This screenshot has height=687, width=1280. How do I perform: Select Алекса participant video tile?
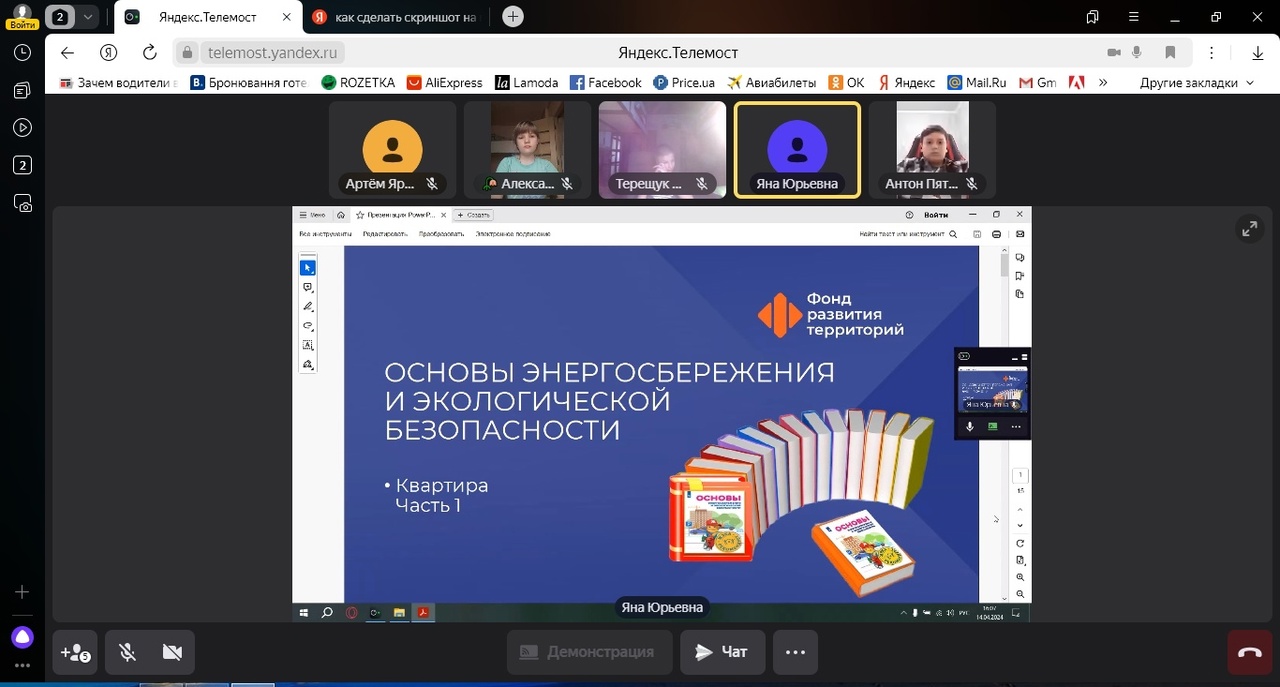pyautogui.click(x=527, y=149)
